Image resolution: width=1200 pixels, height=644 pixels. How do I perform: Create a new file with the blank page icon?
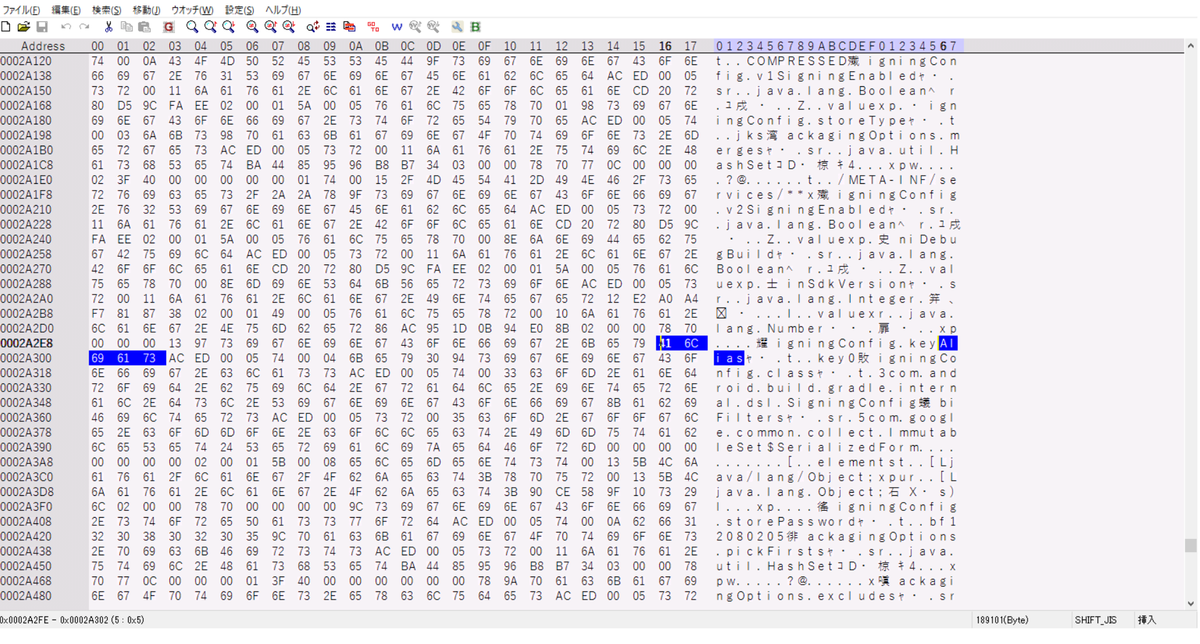pos(6,27)
